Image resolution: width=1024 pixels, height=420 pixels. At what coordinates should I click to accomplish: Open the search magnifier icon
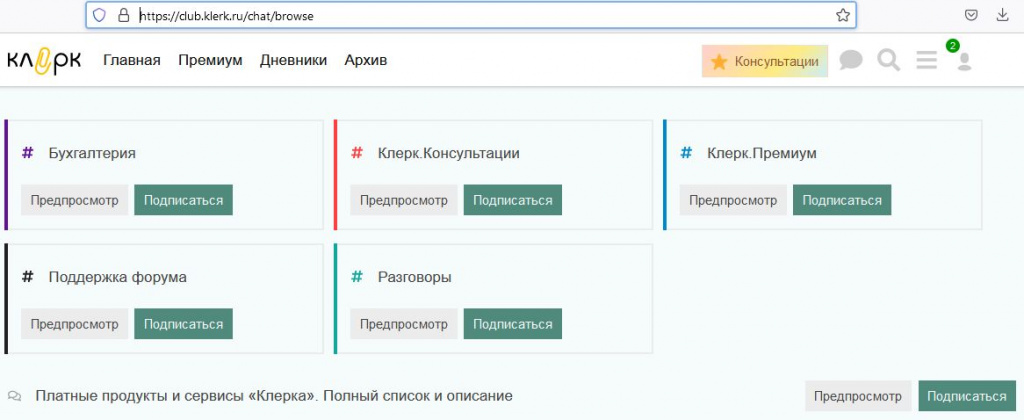888,61
